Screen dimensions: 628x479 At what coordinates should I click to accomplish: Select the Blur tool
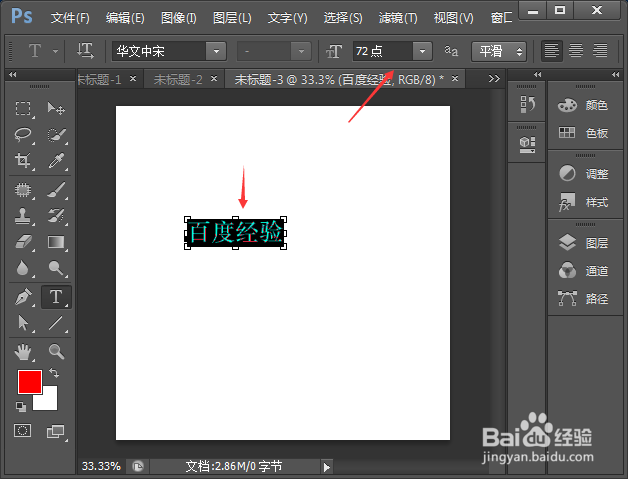pyautogui.click(x=23, y=268)
